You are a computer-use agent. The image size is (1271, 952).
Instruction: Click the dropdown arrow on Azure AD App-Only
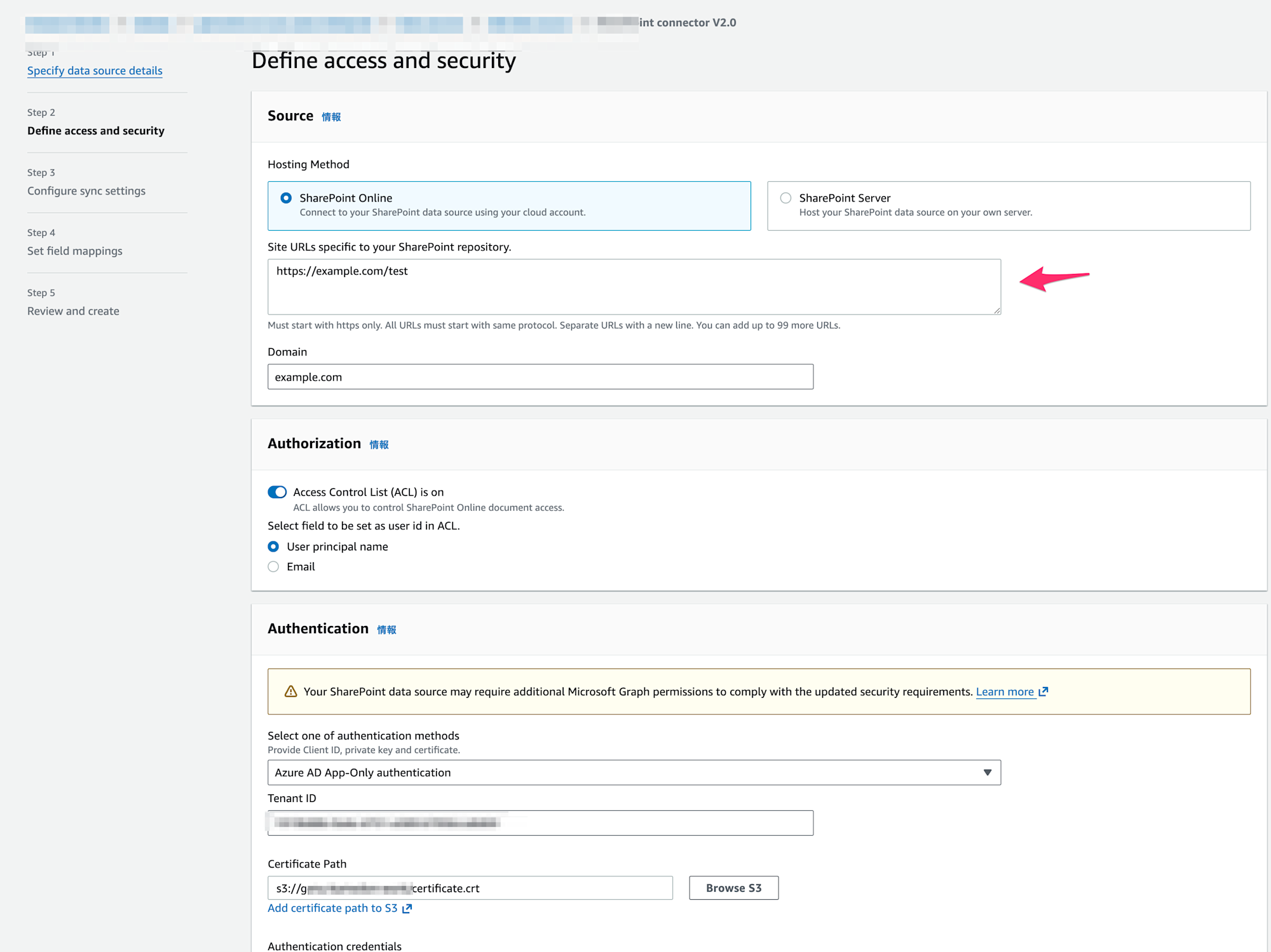click(x=988, y=773)
